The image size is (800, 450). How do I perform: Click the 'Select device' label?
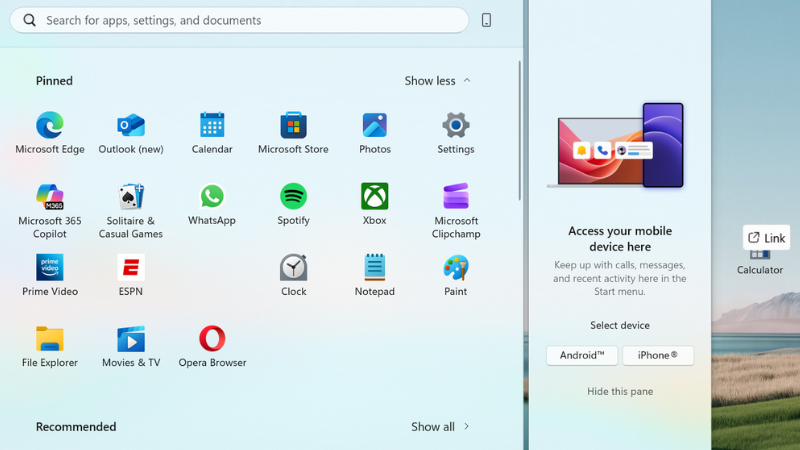pyautogui.click(x=620, y=326)
